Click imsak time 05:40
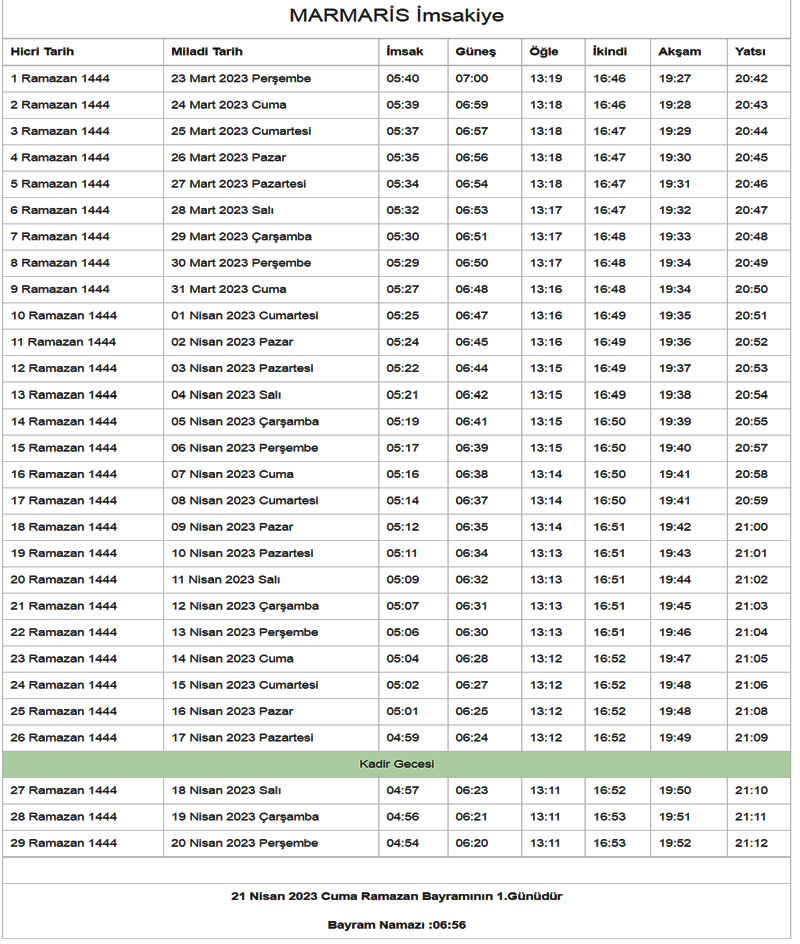800x944 pixels. point(403,78)
